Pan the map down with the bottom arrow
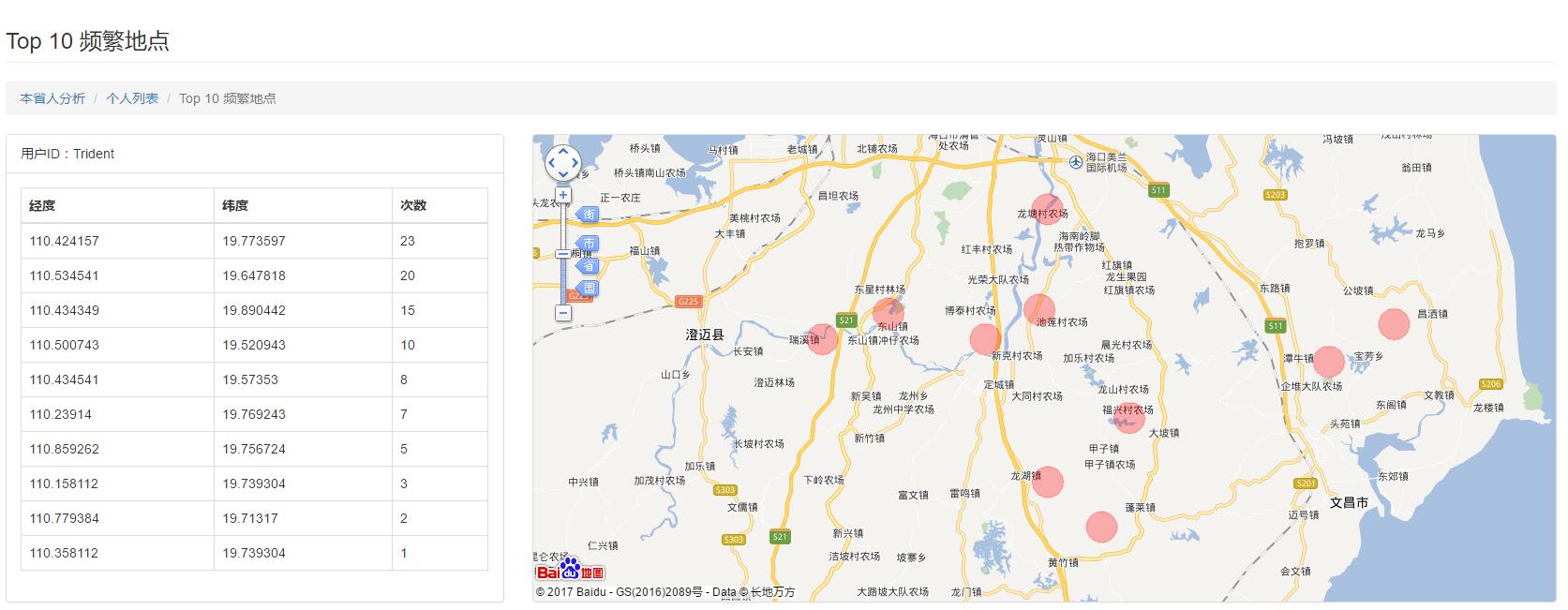 562,174
